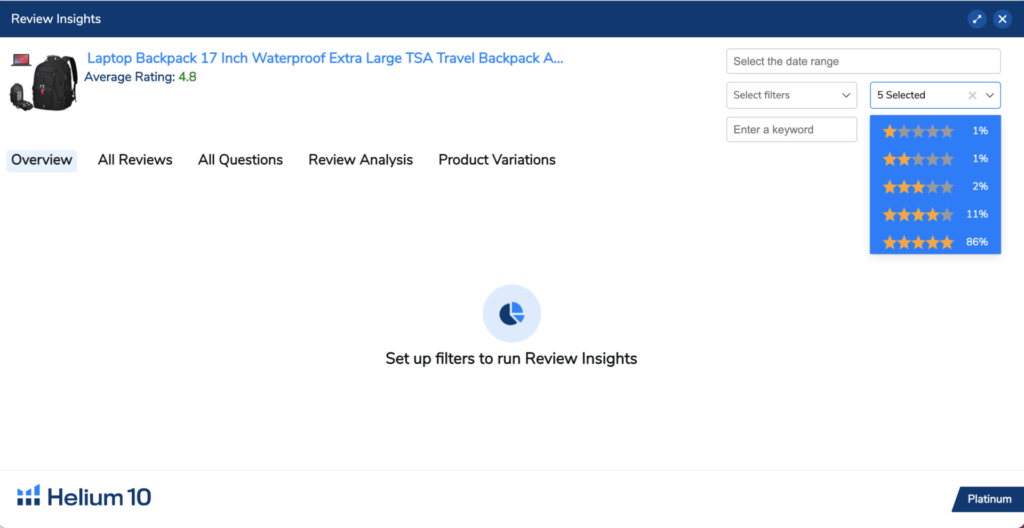Deselect the 4-star rating option
Screen dimensions: 1024x528
coord(935,214)
